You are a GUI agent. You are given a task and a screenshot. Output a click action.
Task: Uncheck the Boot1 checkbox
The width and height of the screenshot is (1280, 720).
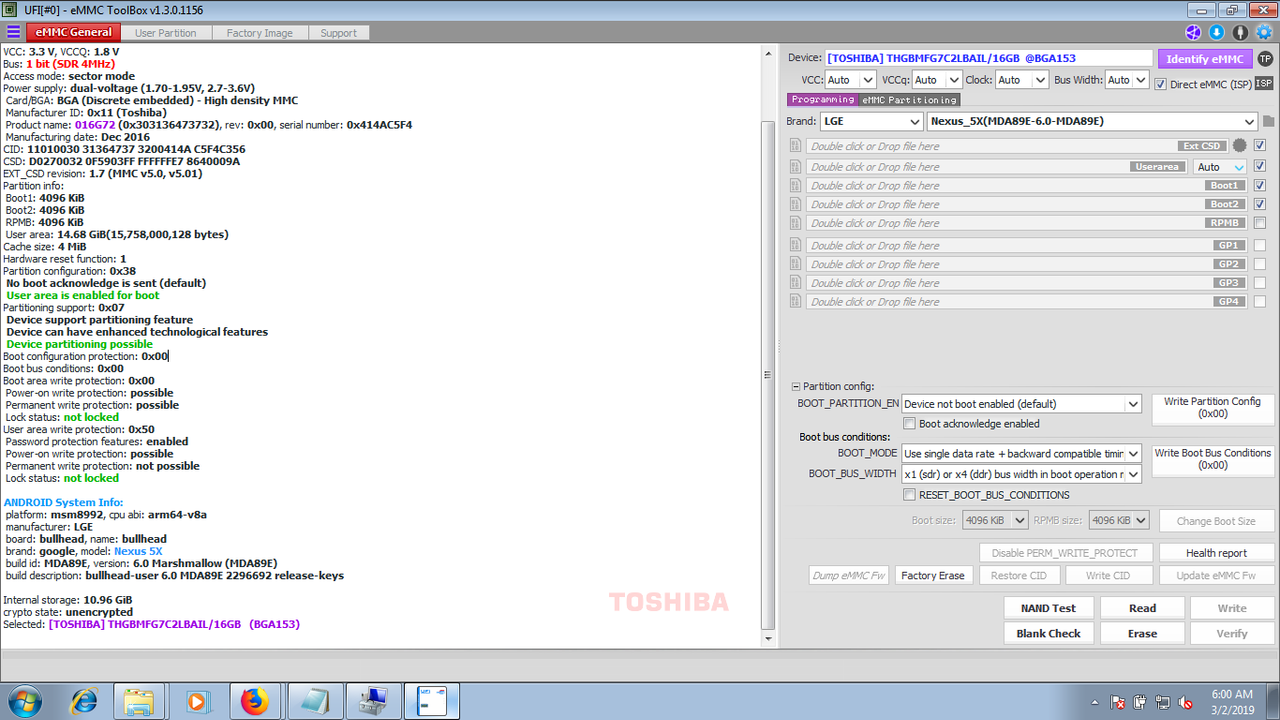[x=1260, y=185]
